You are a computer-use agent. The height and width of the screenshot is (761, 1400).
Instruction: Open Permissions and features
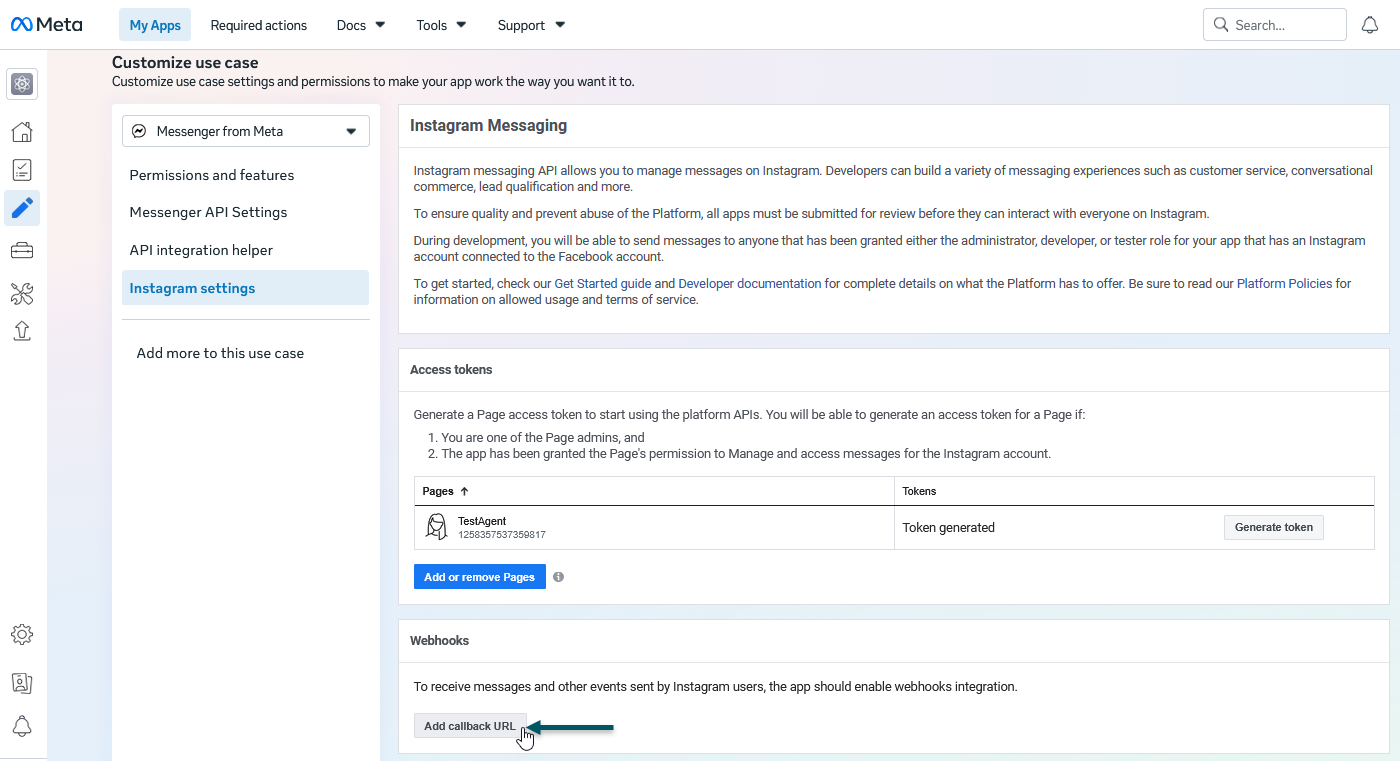tap(212, 175)
